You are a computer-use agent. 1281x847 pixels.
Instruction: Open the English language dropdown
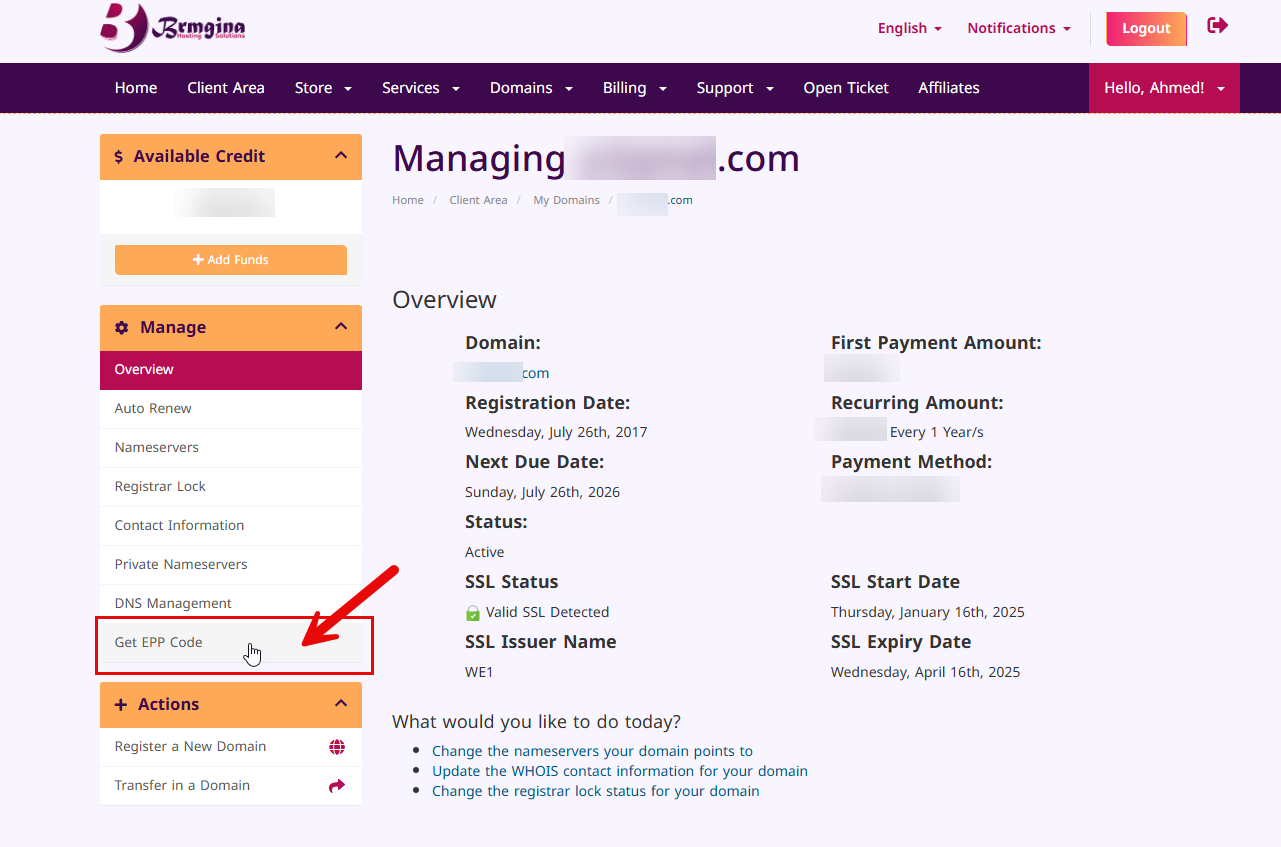coord(910,28)
